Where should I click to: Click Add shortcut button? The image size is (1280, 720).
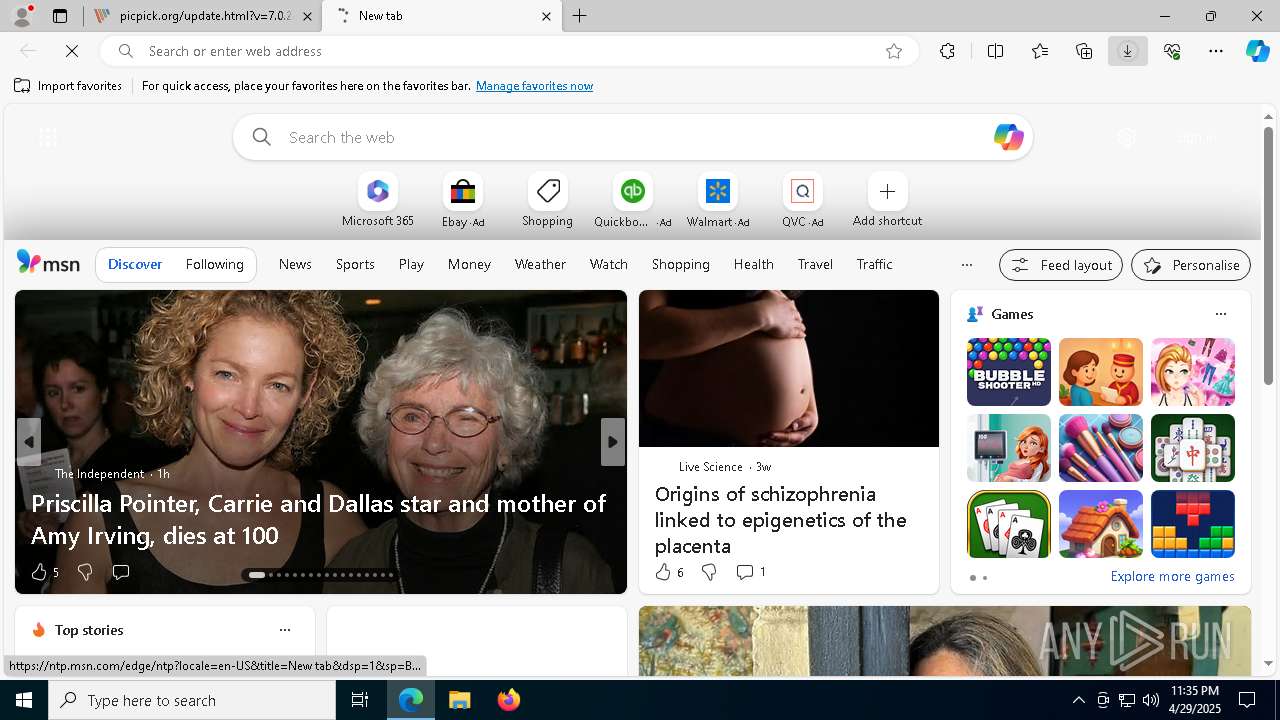pos(887,200)
